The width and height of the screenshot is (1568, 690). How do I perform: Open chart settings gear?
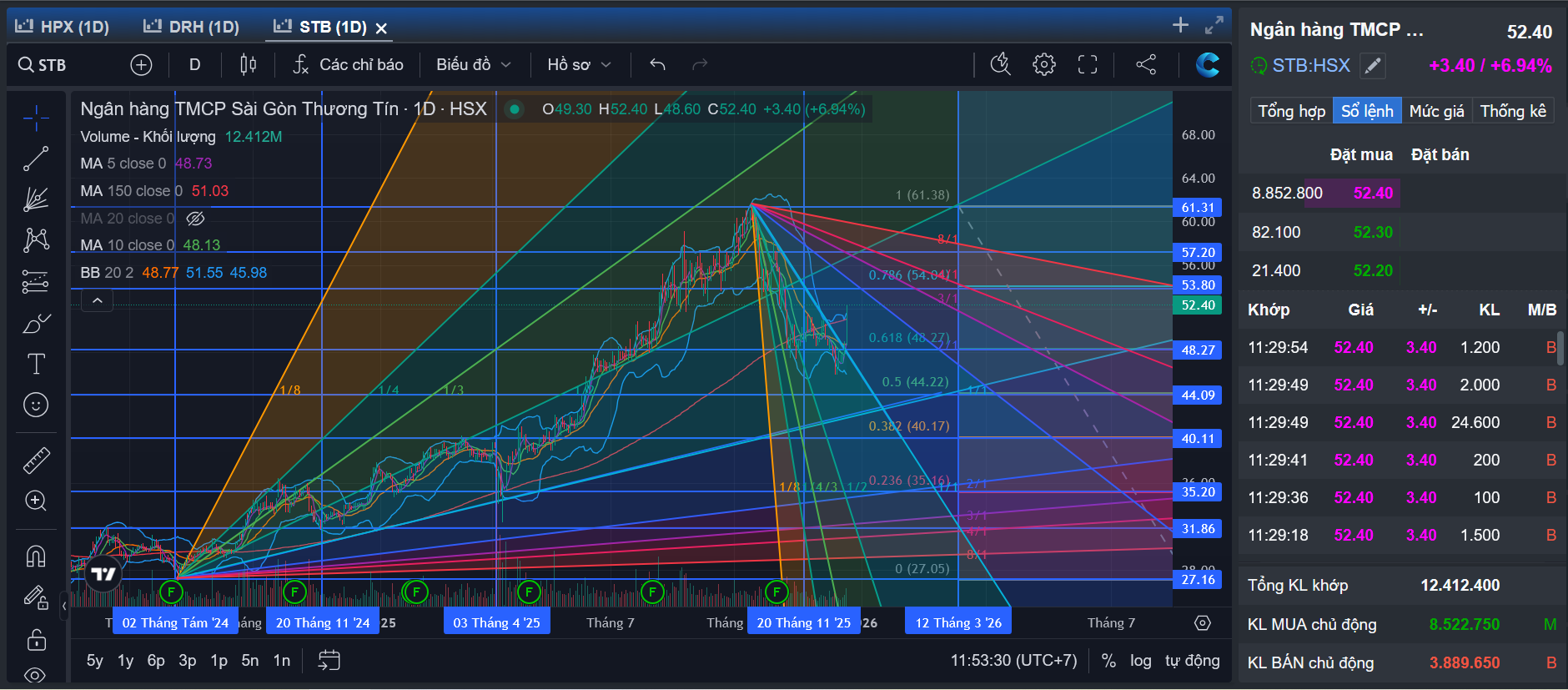pyautogui.click(x=1044, y=65)
